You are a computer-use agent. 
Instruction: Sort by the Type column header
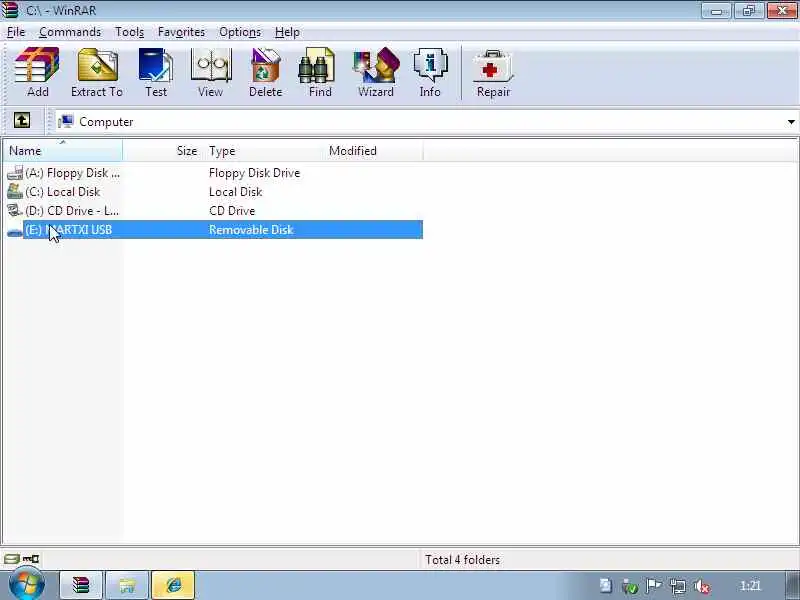pyautogui.click(x=264, y=151)
